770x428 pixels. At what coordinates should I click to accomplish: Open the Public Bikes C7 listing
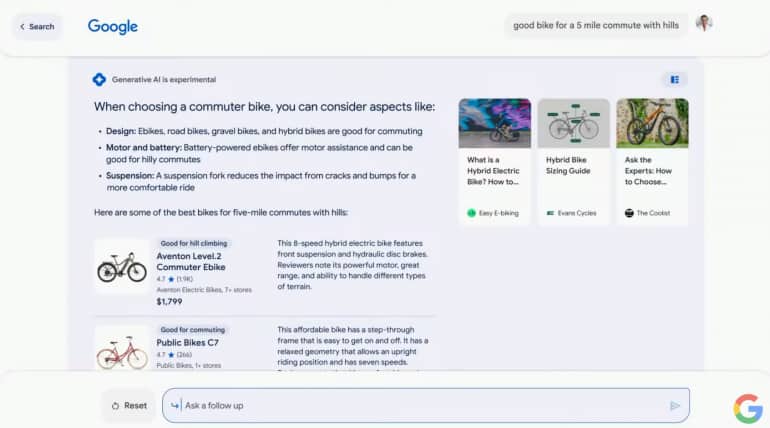coord(187,343)
